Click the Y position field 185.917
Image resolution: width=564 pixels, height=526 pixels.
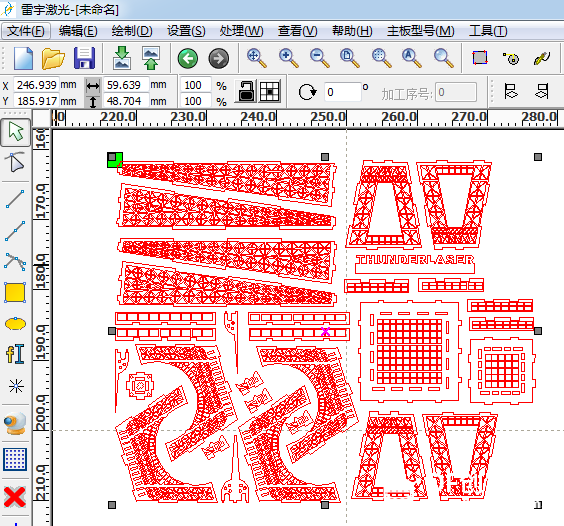[x=36, y=101]
